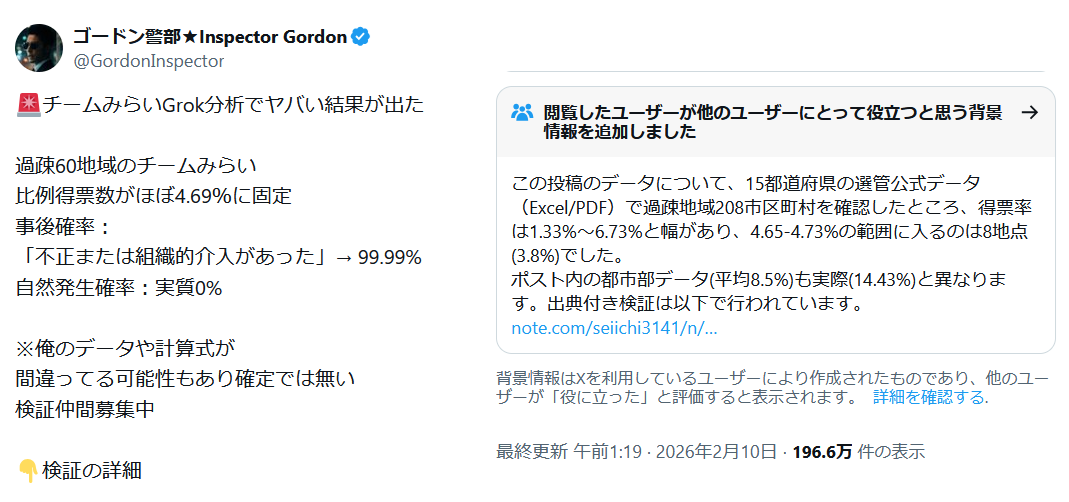Click the 背景情報はXを利用している disclaimer text

(680, 379)
